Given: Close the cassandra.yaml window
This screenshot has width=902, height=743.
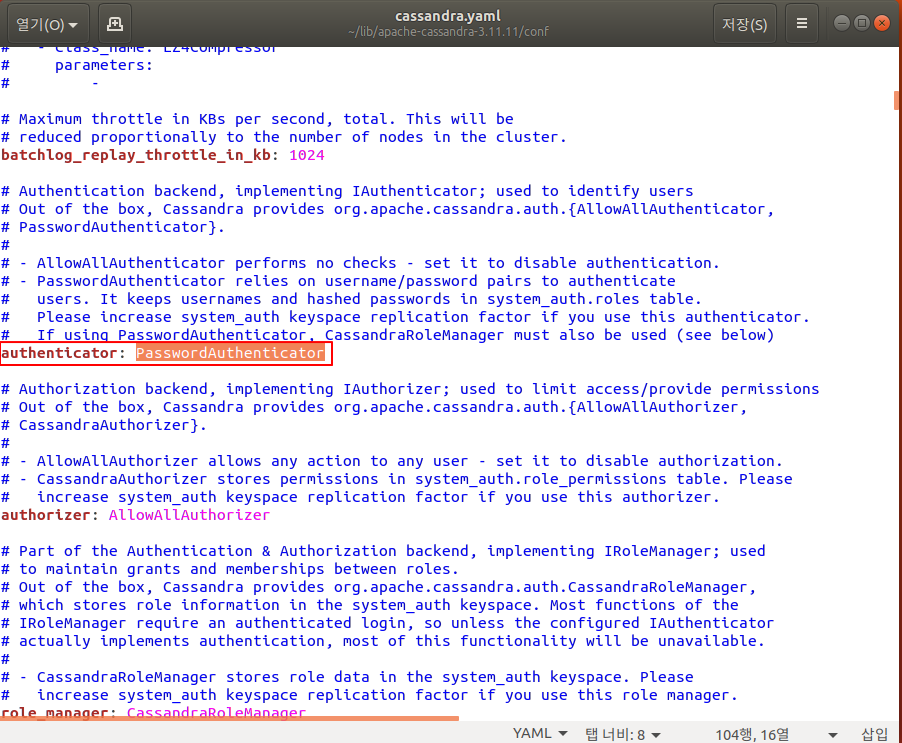Looking at the screenshot, I should tap(881, 23).
